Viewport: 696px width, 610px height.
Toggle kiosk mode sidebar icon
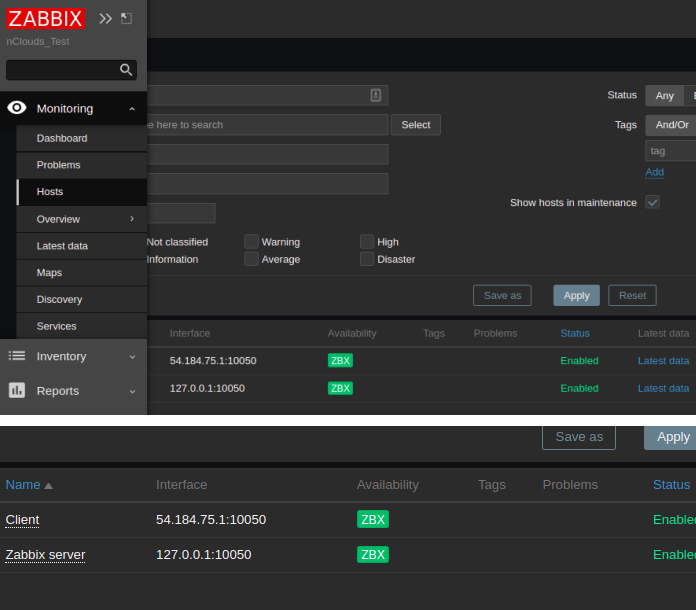pyautogui.click(x=127, y=19)
